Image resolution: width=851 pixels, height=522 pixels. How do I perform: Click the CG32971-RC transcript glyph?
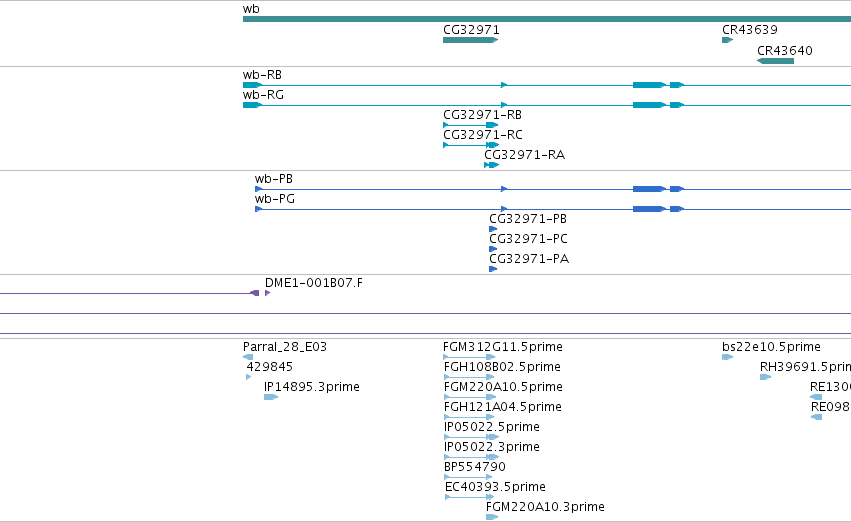tap(471, 145)
